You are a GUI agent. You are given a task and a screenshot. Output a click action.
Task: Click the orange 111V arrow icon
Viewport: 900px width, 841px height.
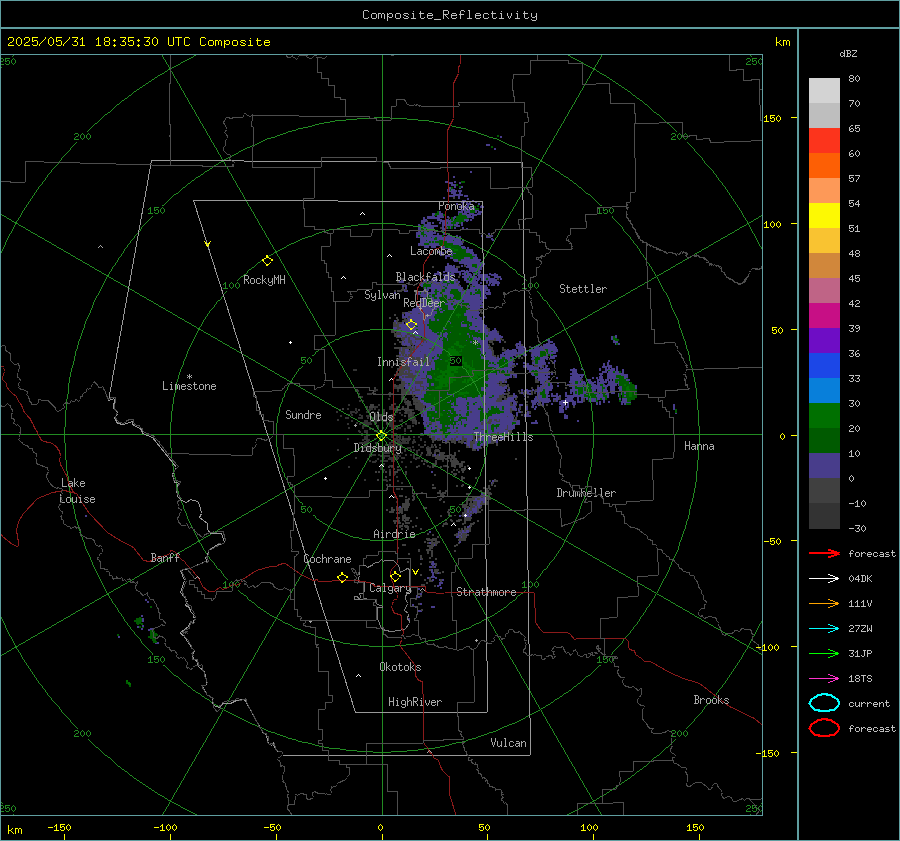point(824,603)
